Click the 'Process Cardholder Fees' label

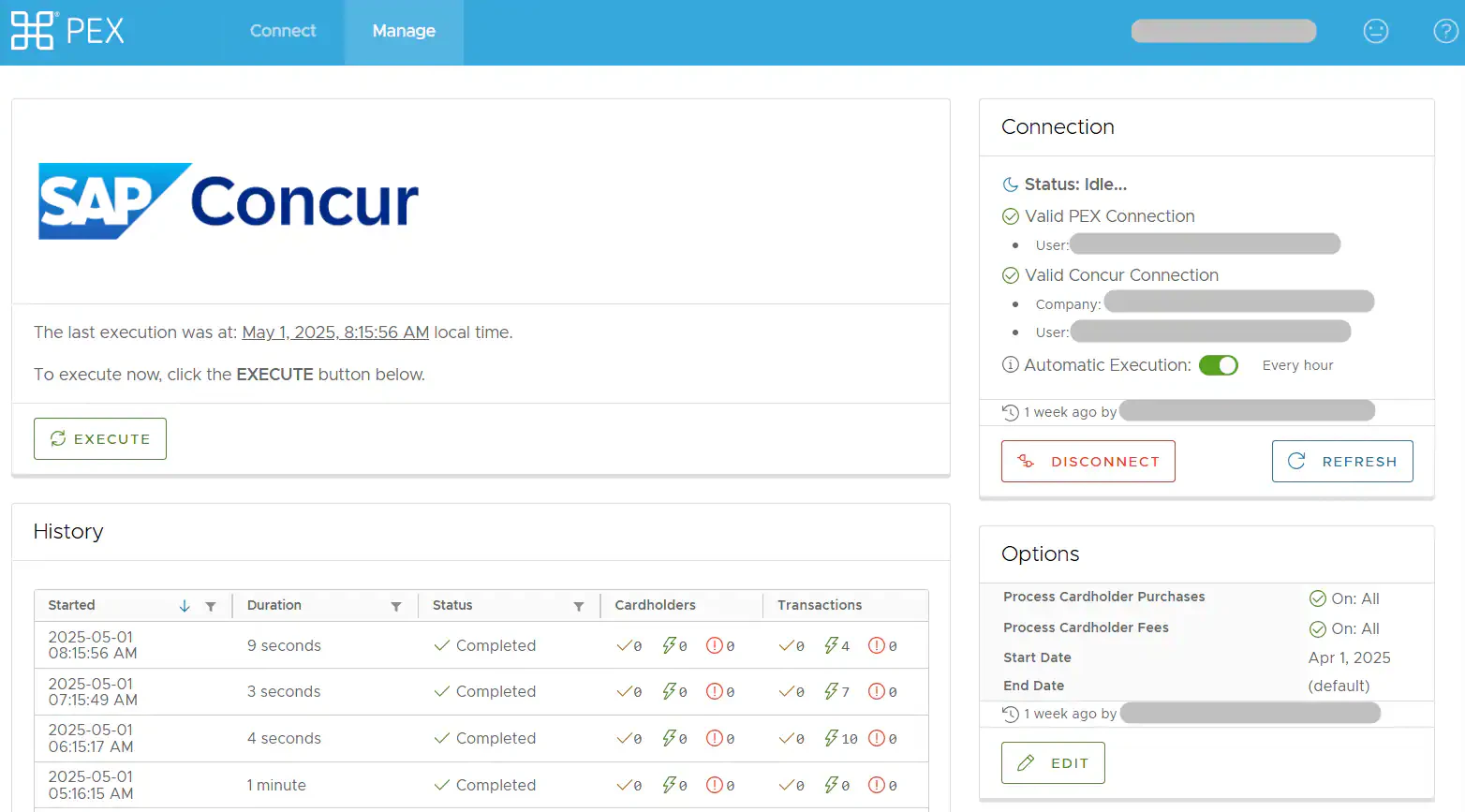pos(1086,627)
